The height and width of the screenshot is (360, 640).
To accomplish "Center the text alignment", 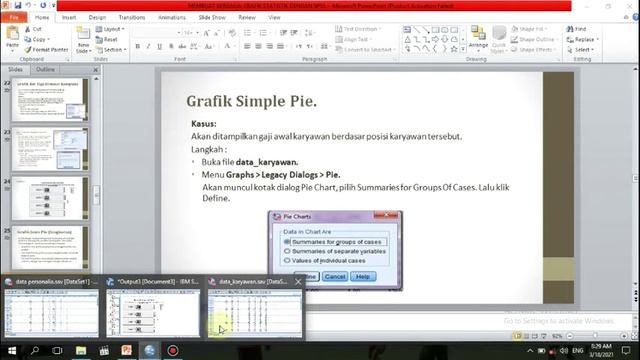I will pos(258,47).
